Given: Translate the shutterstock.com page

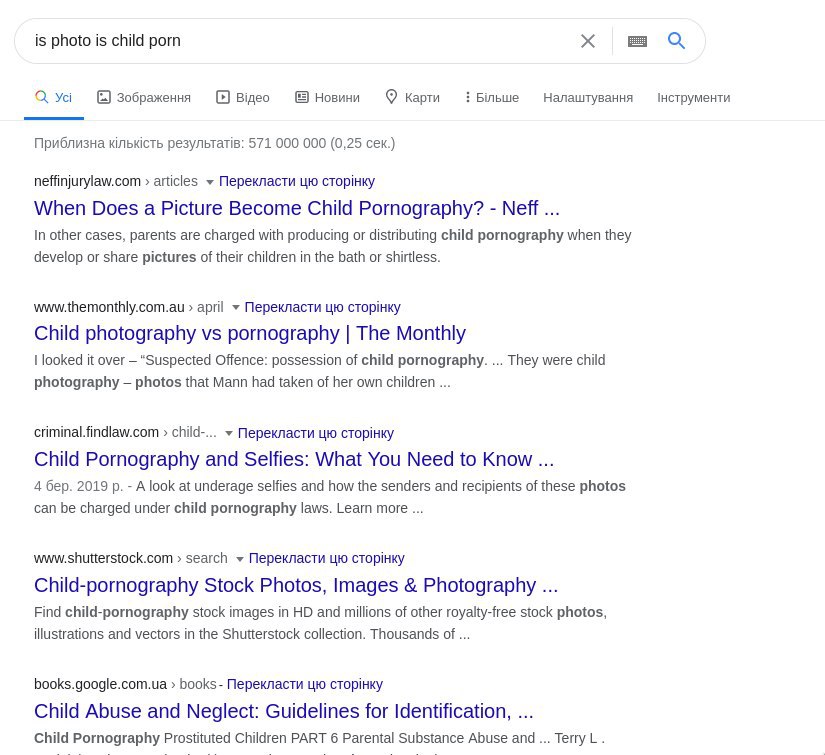Looking at the screenshot, I should point(326,558).
